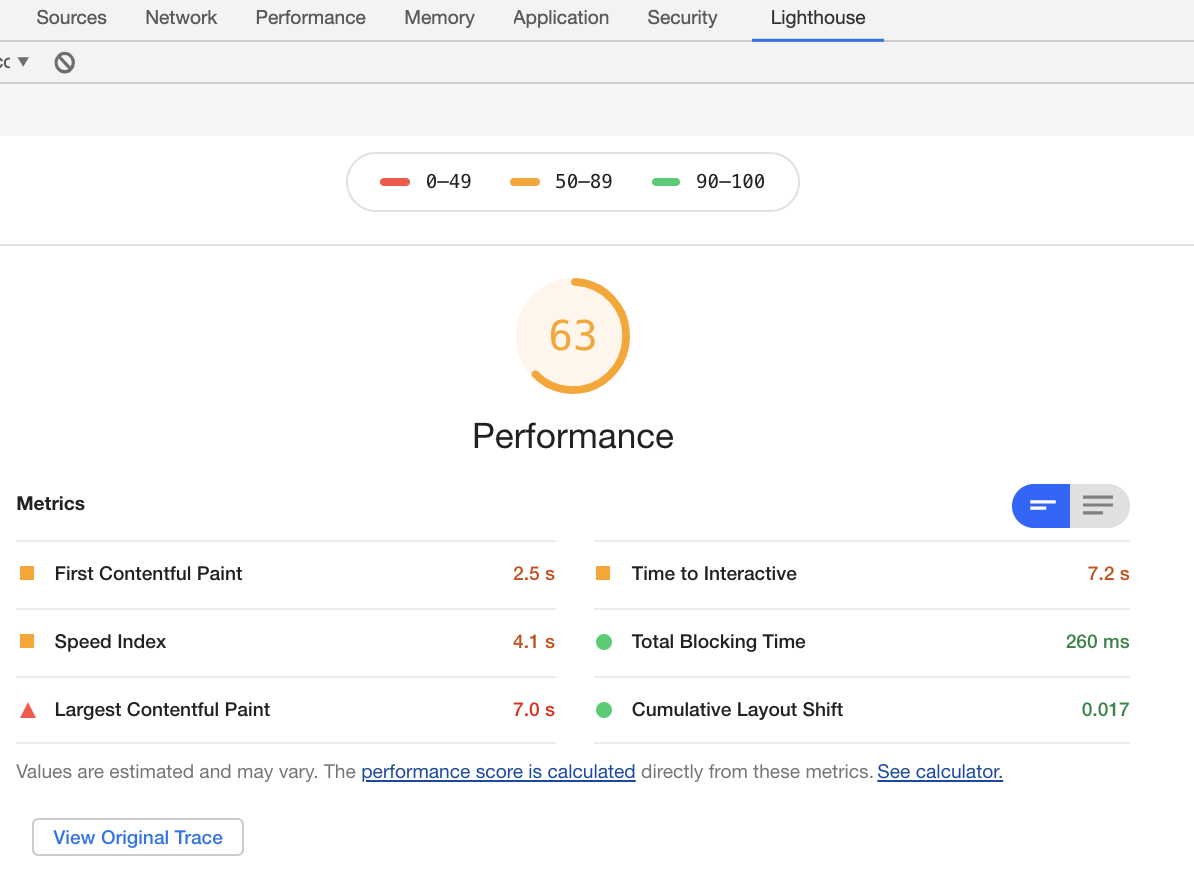Click the red triangle beside Largest Contentful Paint

28,710
